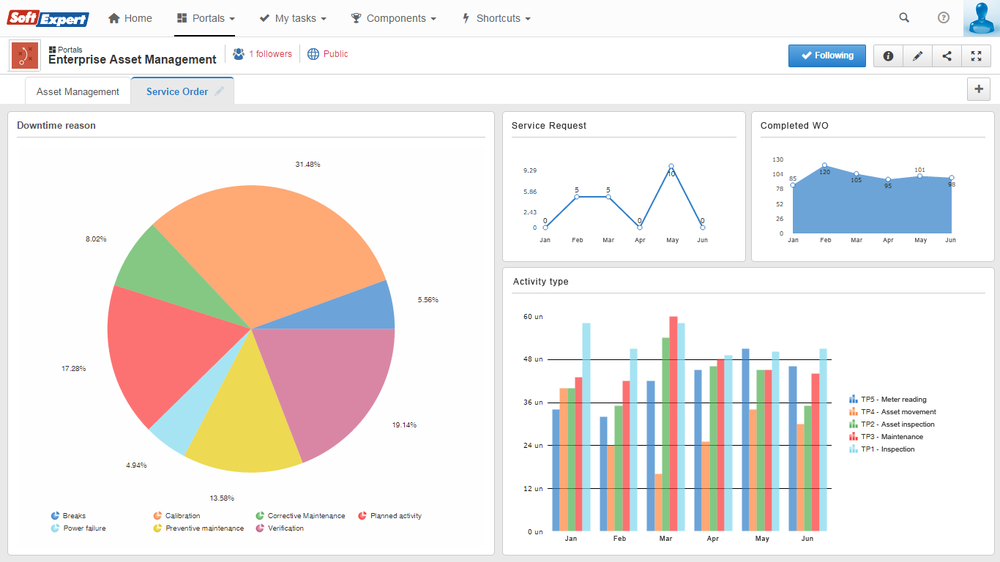Toggle the Following button
The width and height of the screenshot is (1000, 562).
click(x=827, y=55)
